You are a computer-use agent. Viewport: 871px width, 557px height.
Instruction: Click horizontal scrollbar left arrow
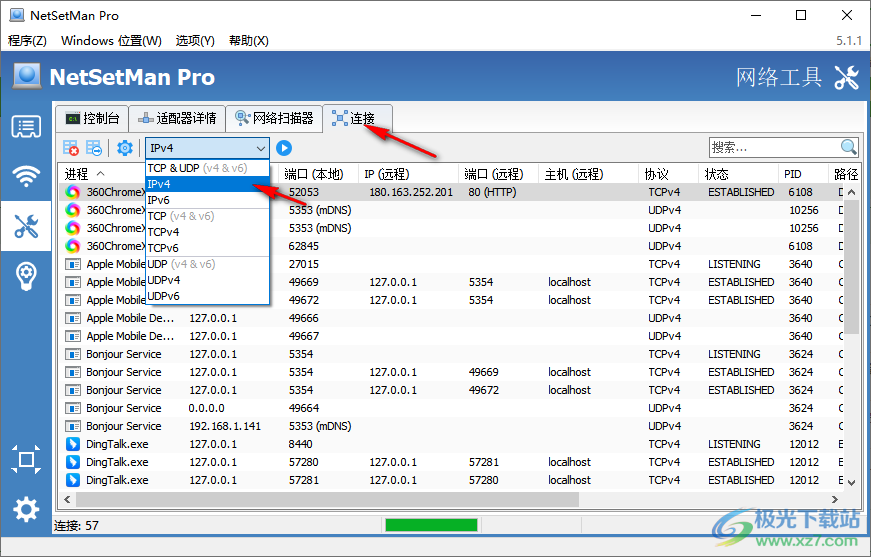(x=67, y=499)
